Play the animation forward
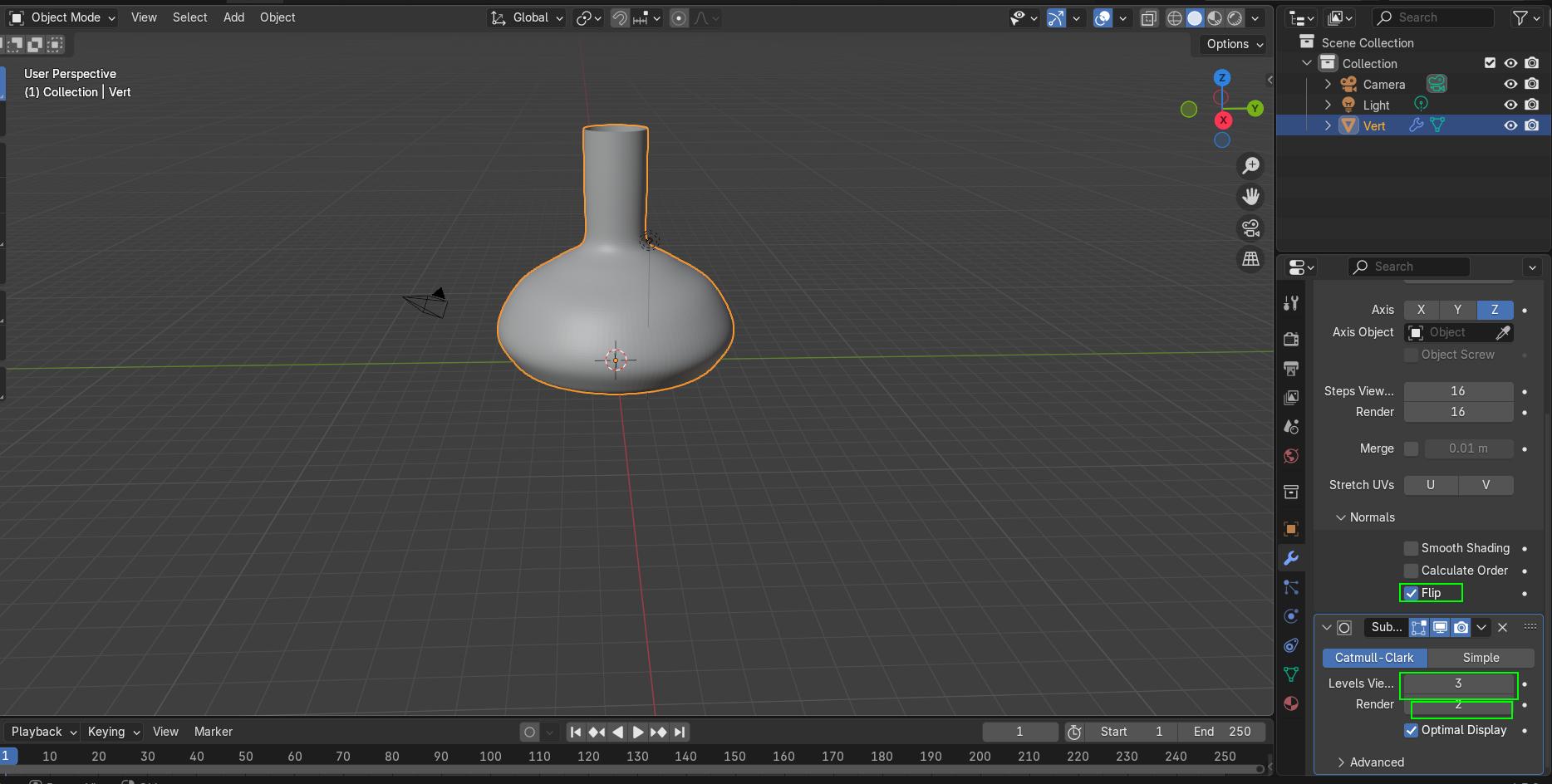Viewport: 1552px width, 784px height. pyautogui.click(x=638, y=732)
